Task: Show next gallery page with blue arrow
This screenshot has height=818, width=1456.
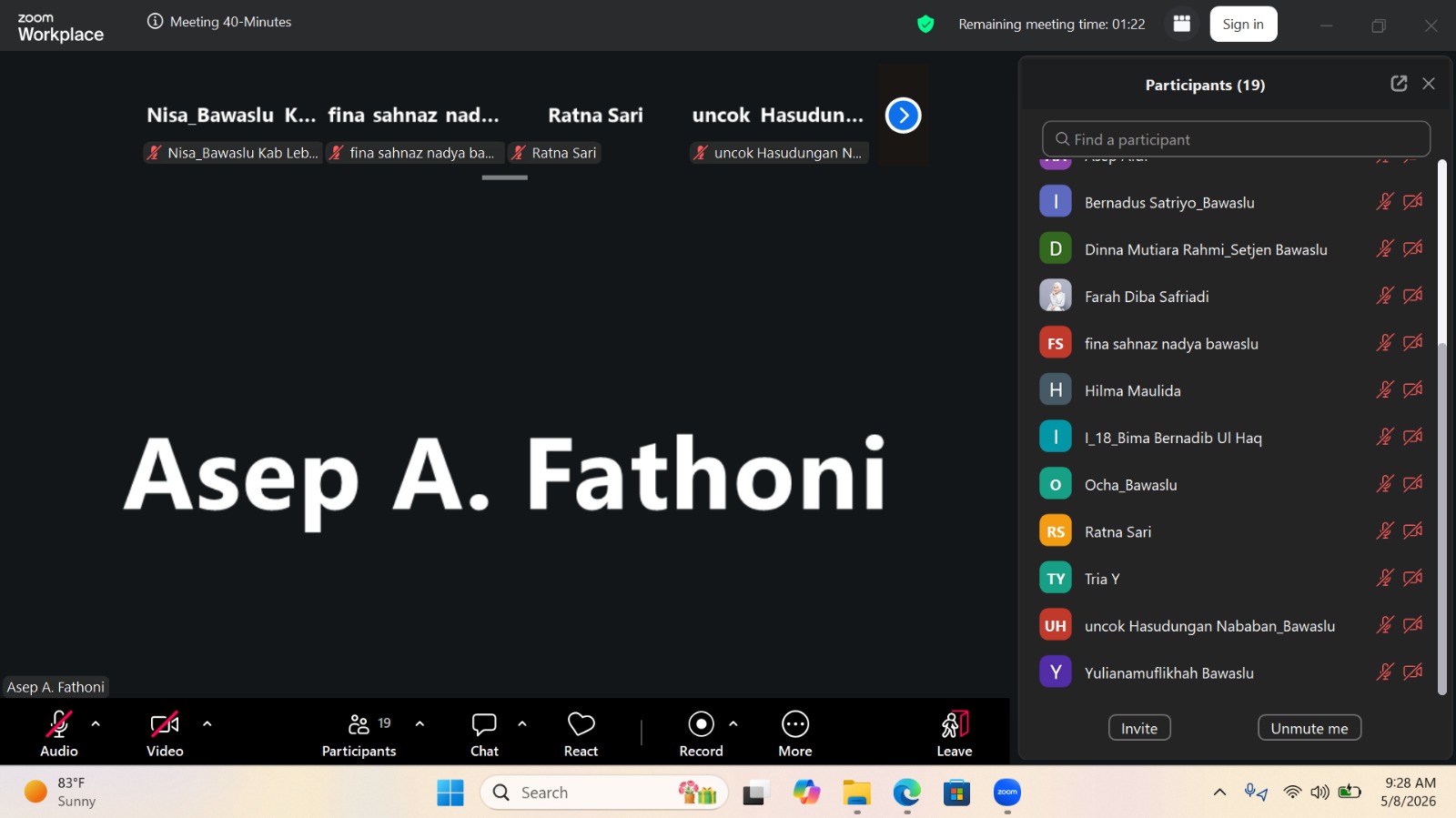Action: pyautogui.click(x=904, y=116)
